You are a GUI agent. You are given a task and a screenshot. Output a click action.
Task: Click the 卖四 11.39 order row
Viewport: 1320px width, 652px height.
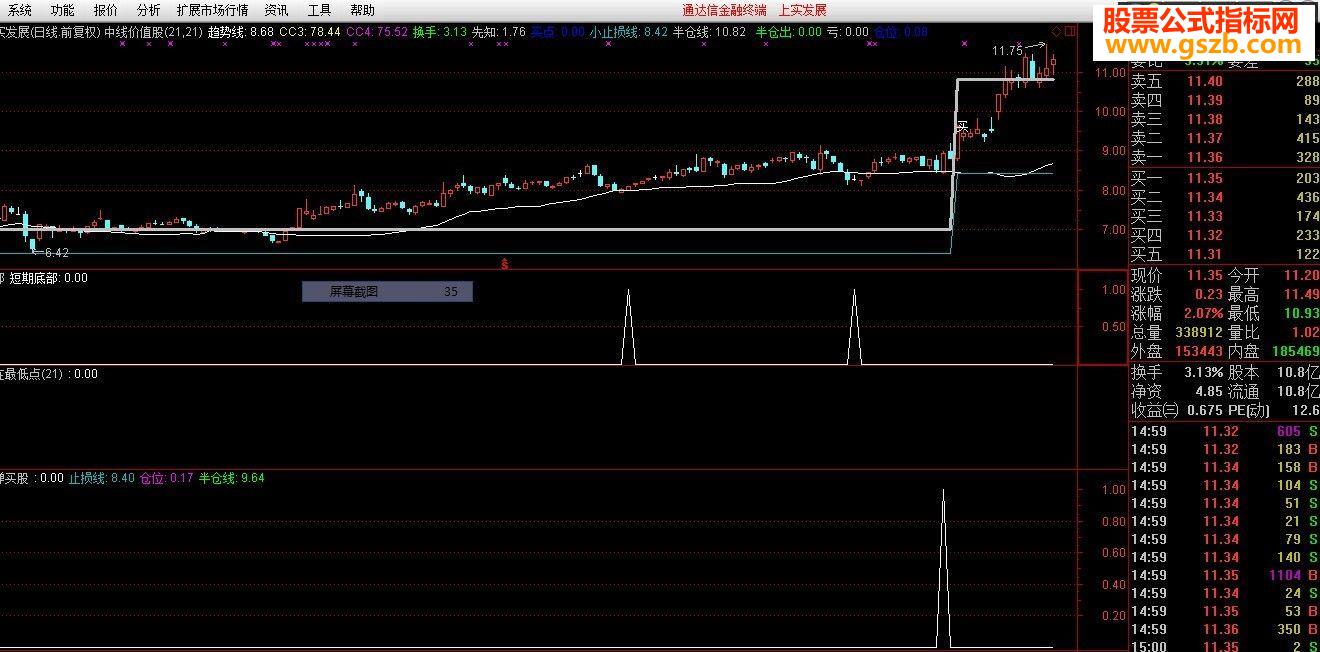point(1225,100)
